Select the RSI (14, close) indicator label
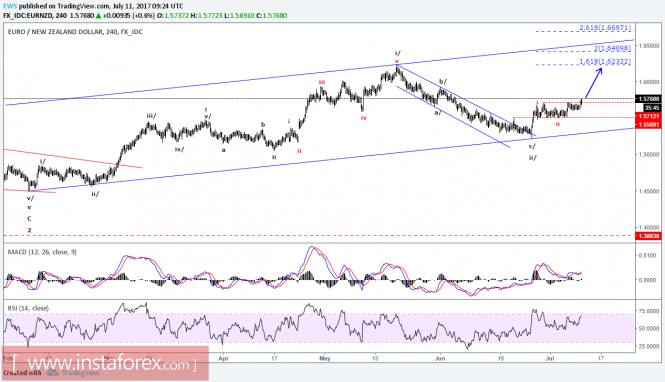665x382 pixels. 28,308
